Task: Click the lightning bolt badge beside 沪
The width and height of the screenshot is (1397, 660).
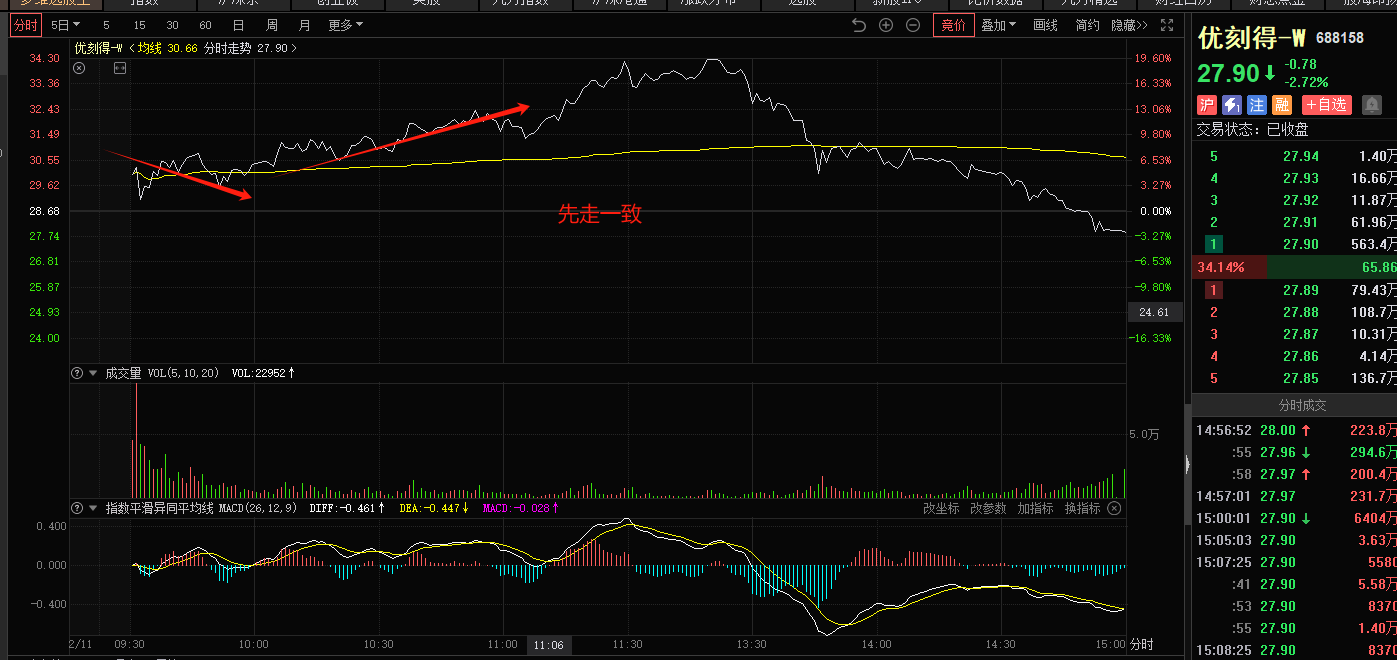Action: coord(1232,104)
